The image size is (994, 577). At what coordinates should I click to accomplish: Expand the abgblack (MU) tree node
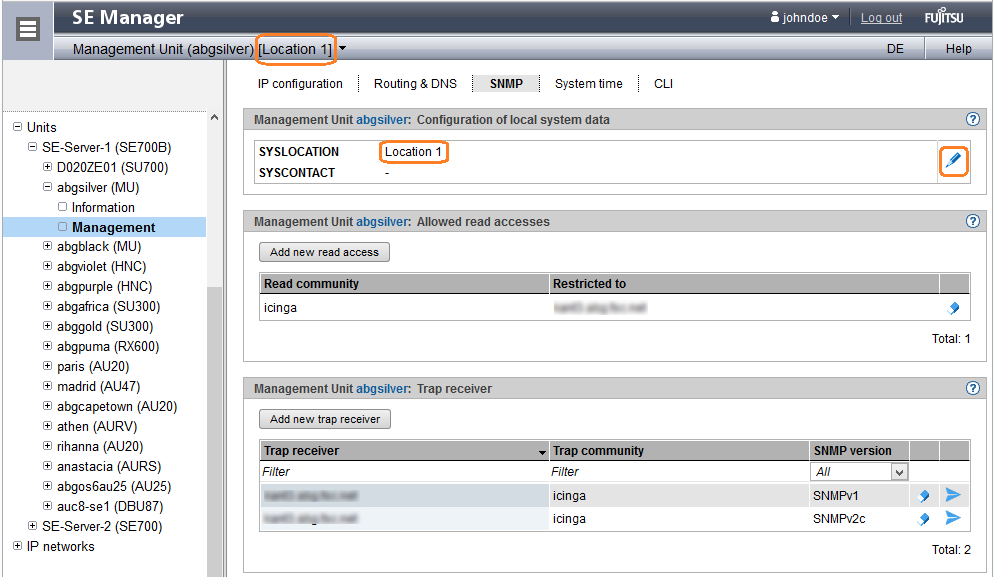pos(47,246)
